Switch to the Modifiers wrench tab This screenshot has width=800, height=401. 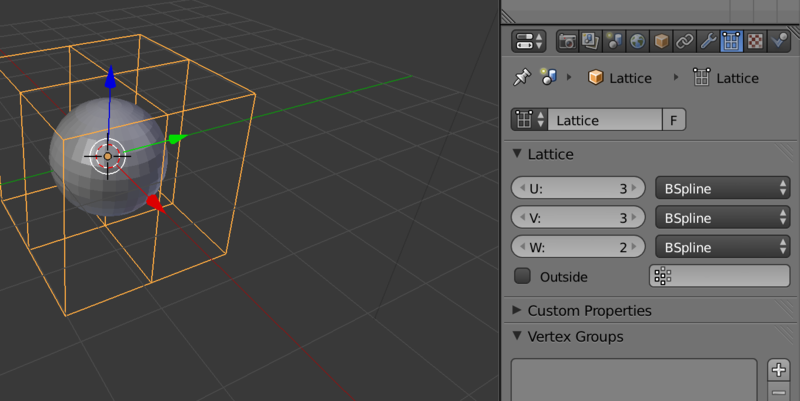708,41
